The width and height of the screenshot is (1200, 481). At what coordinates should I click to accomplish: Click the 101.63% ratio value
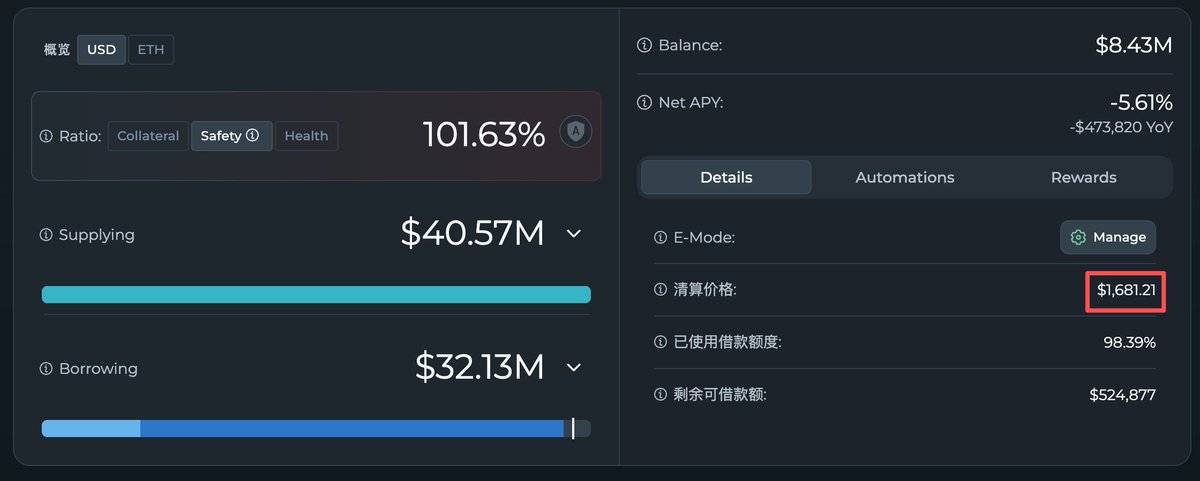(x=484, y=135)
